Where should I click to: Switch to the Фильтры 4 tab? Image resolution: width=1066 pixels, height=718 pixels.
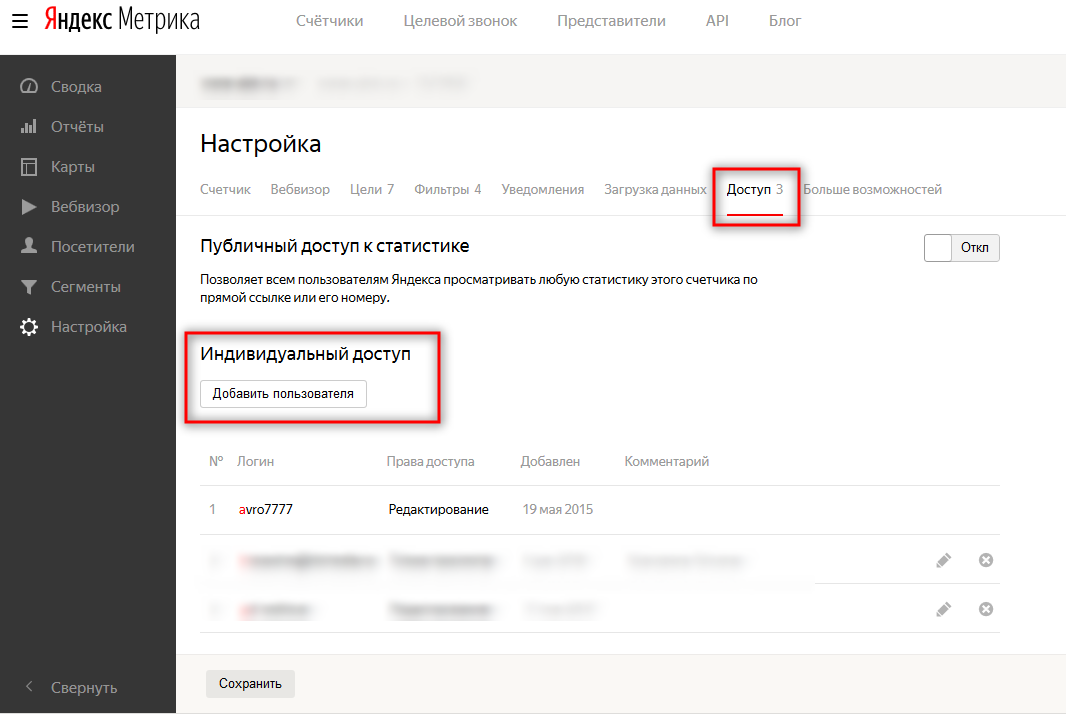[447, 190]
